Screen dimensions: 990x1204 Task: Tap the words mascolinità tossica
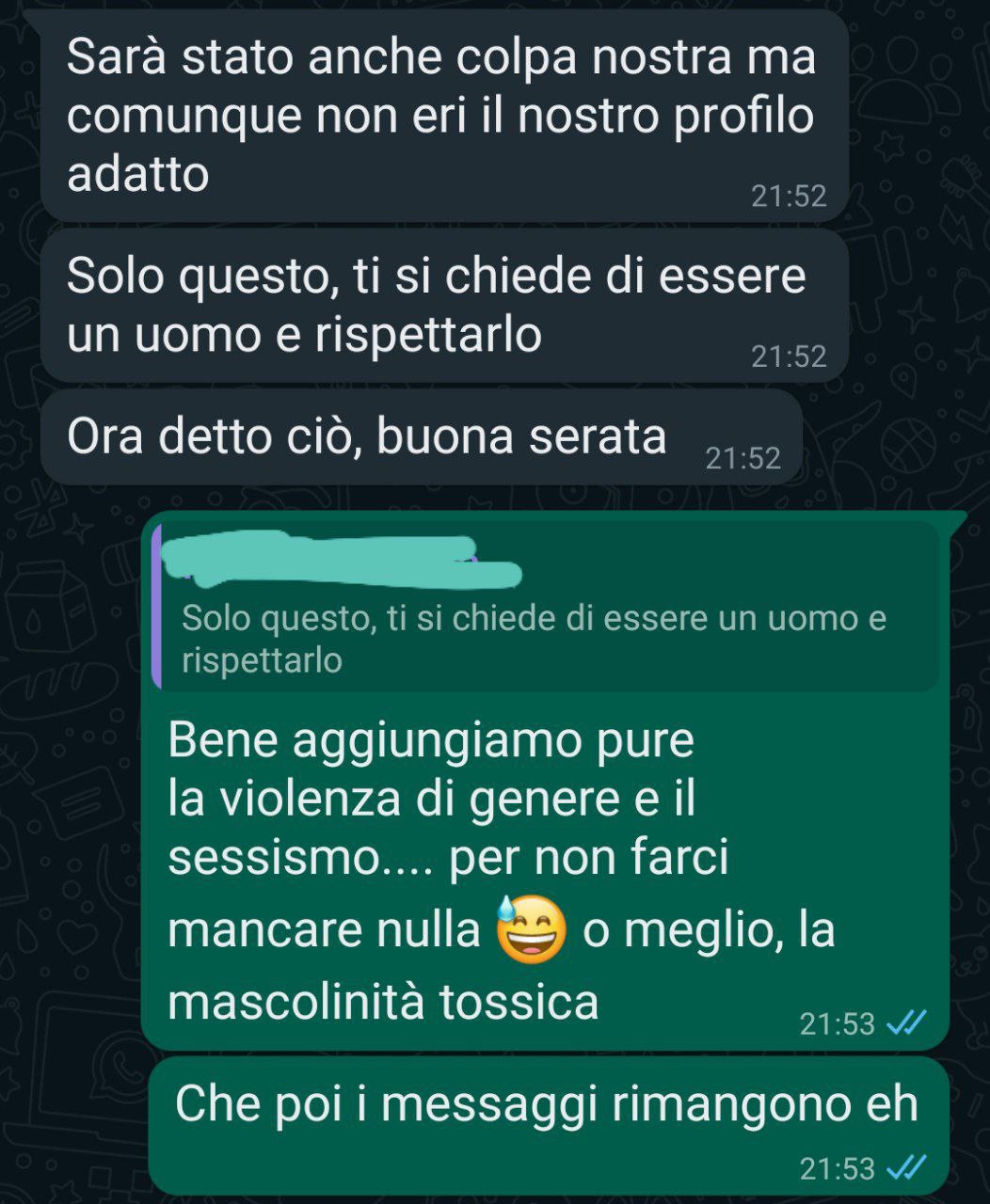383,1001
